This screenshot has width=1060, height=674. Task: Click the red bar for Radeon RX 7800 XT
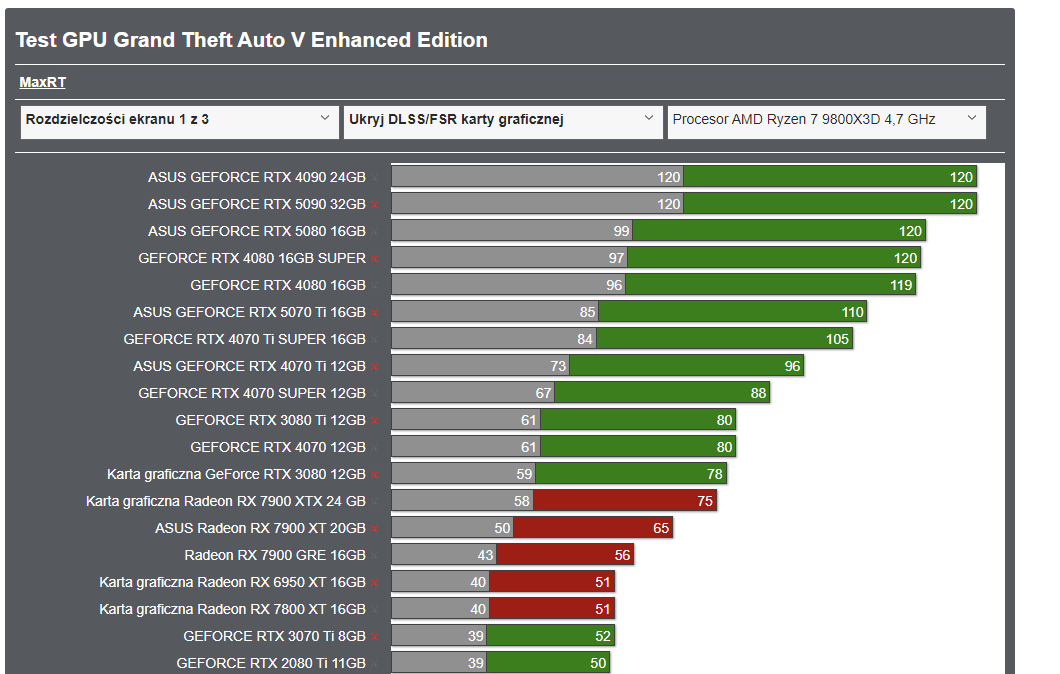click(551, 609)
